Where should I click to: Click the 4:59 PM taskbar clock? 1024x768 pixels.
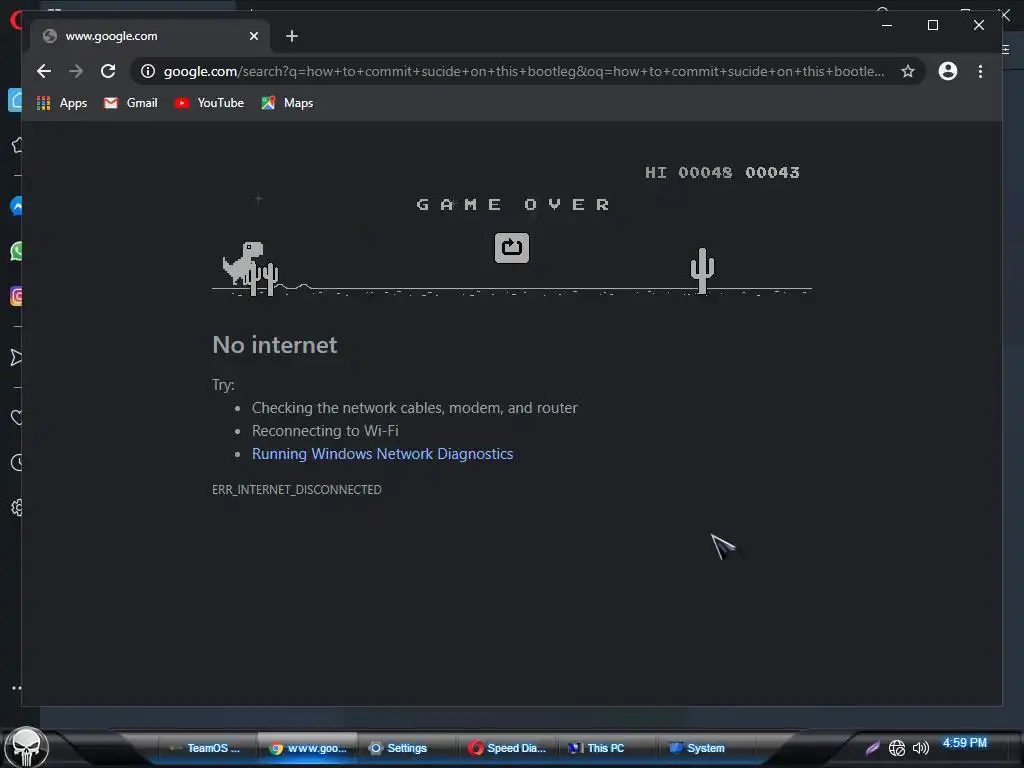pyautogui.click(x=964, y=743)
